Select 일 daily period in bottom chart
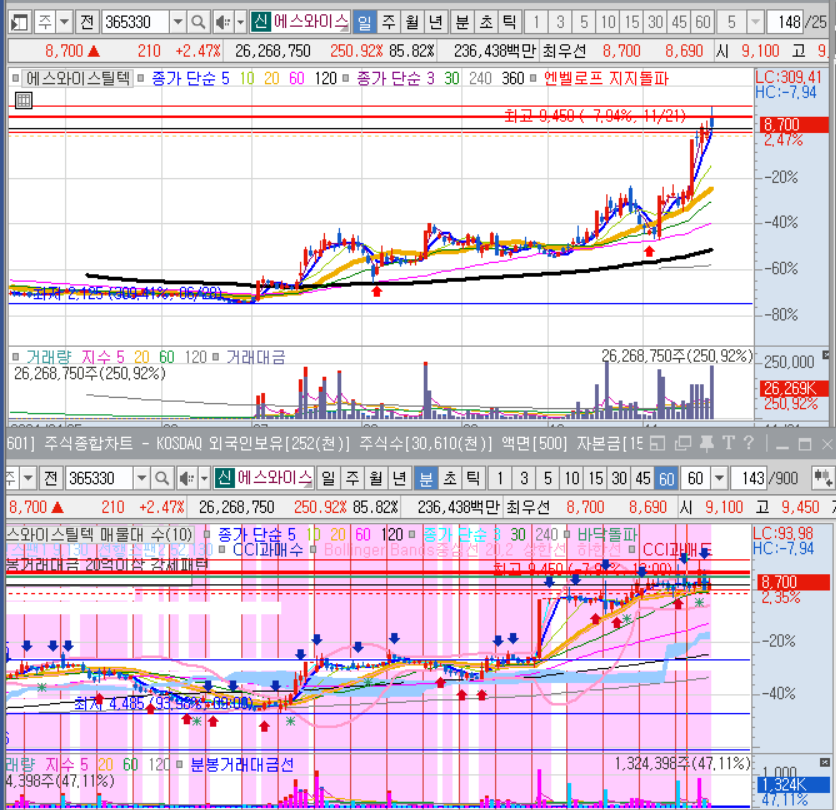 click(x=328, y=478)
